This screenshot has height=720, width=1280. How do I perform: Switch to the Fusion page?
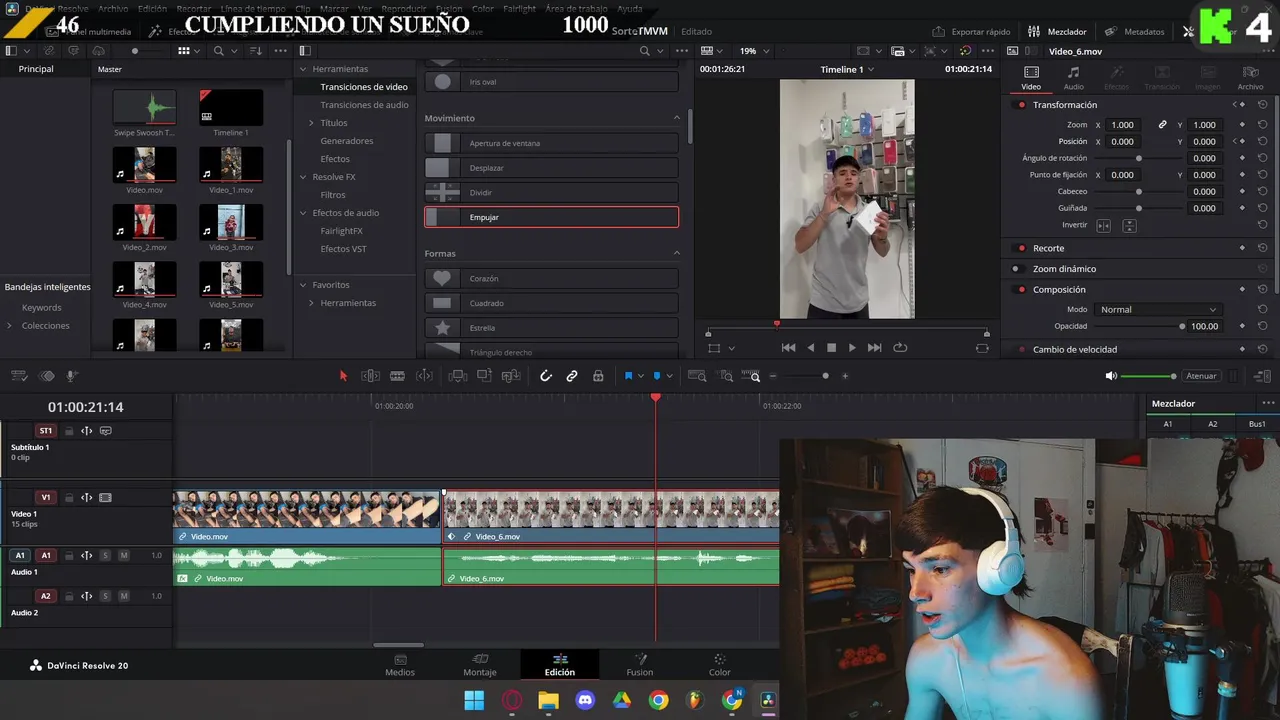tap(639, 665)
